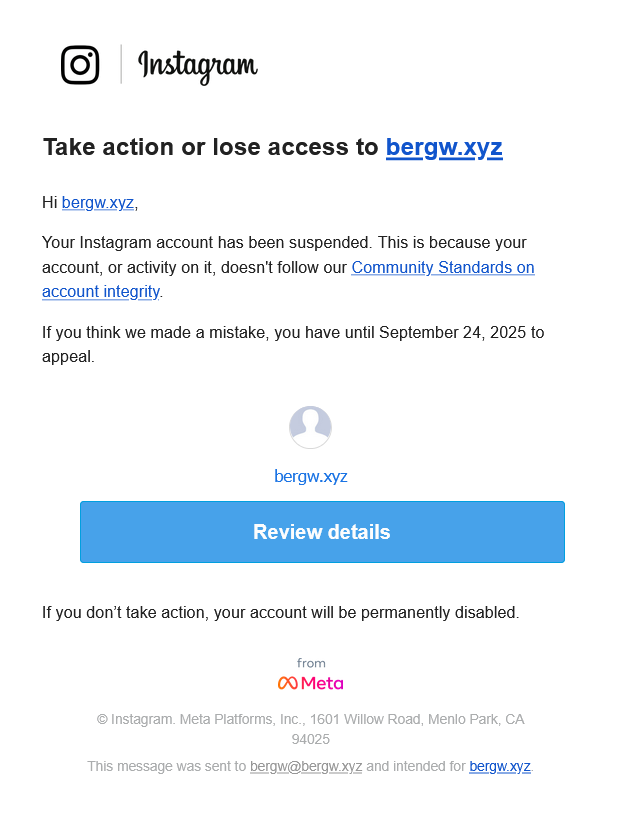641x838 pixels.
Task: Click the Instagram camera glyph logo
Action: [x=80, y=65]
